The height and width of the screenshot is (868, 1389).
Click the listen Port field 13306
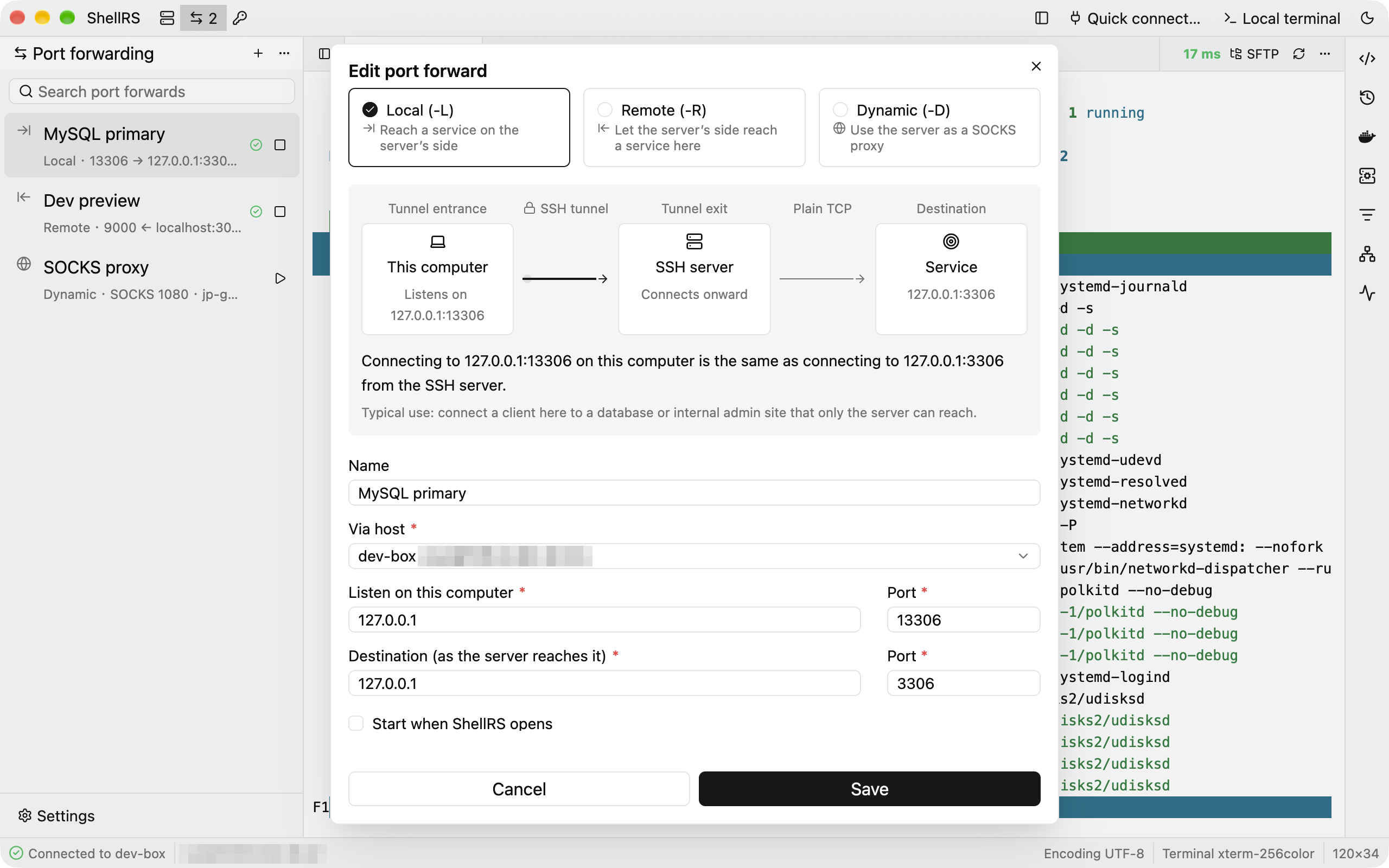tap(963, 620)
